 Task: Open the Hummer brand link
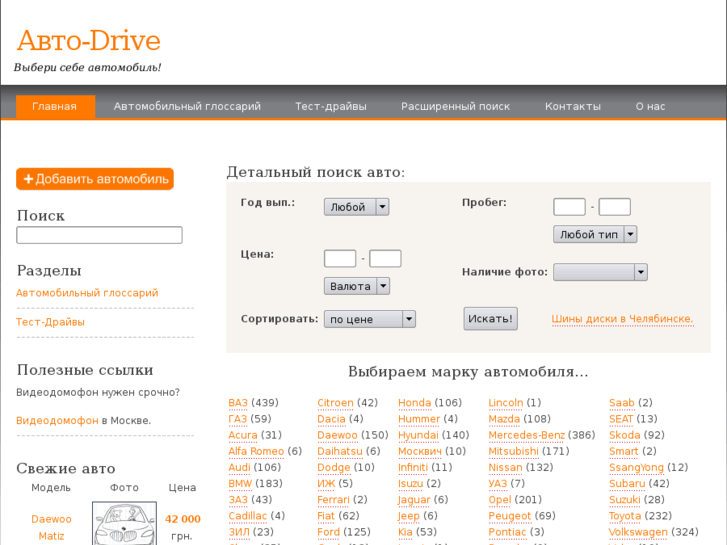pyautogui.click(x=419, y=419)
